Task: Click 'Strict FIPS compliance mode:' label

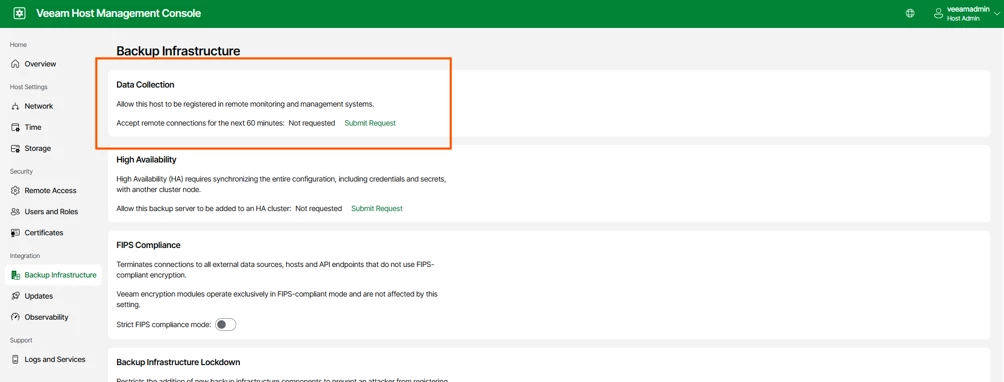Action: tap(164, 324)
